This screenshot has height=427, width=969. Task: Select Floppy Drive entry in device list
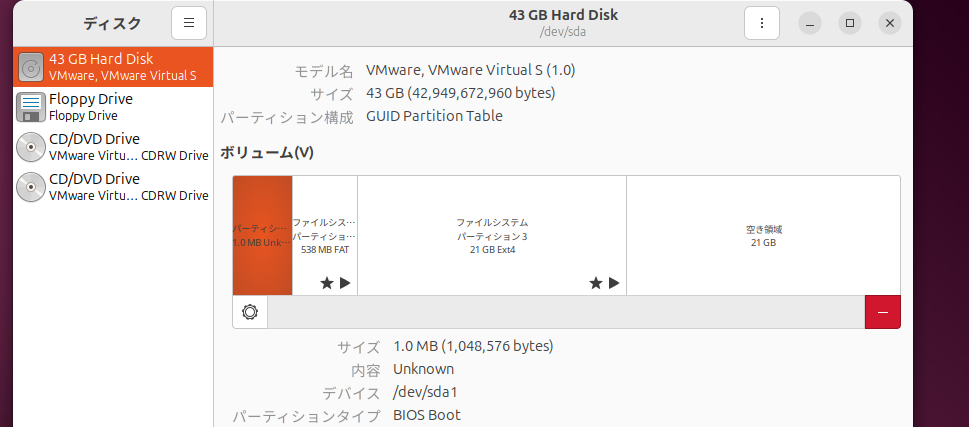pos(113,107)
